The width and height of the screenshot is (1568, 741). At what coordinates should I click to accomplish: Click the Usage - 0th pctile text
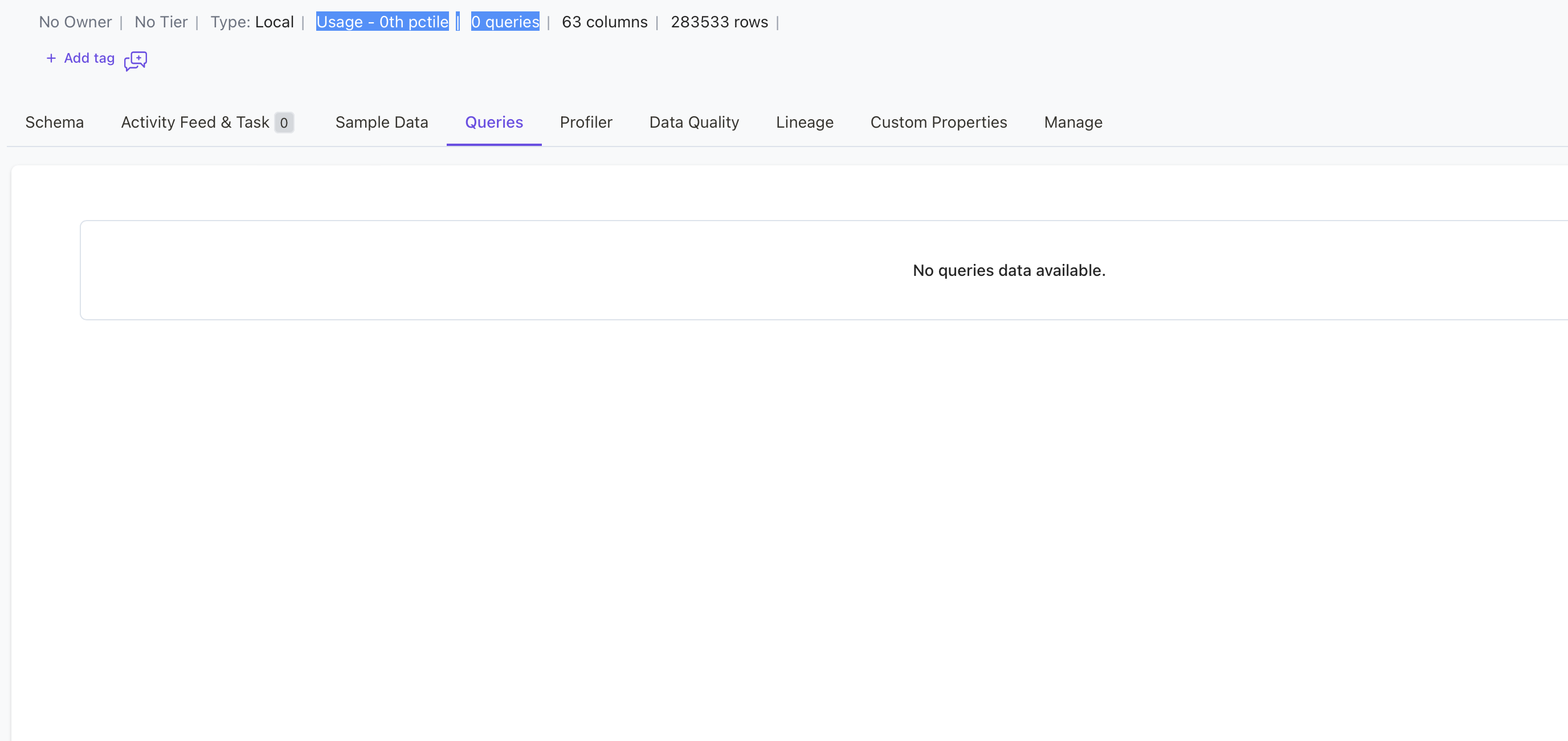(382, 22)
